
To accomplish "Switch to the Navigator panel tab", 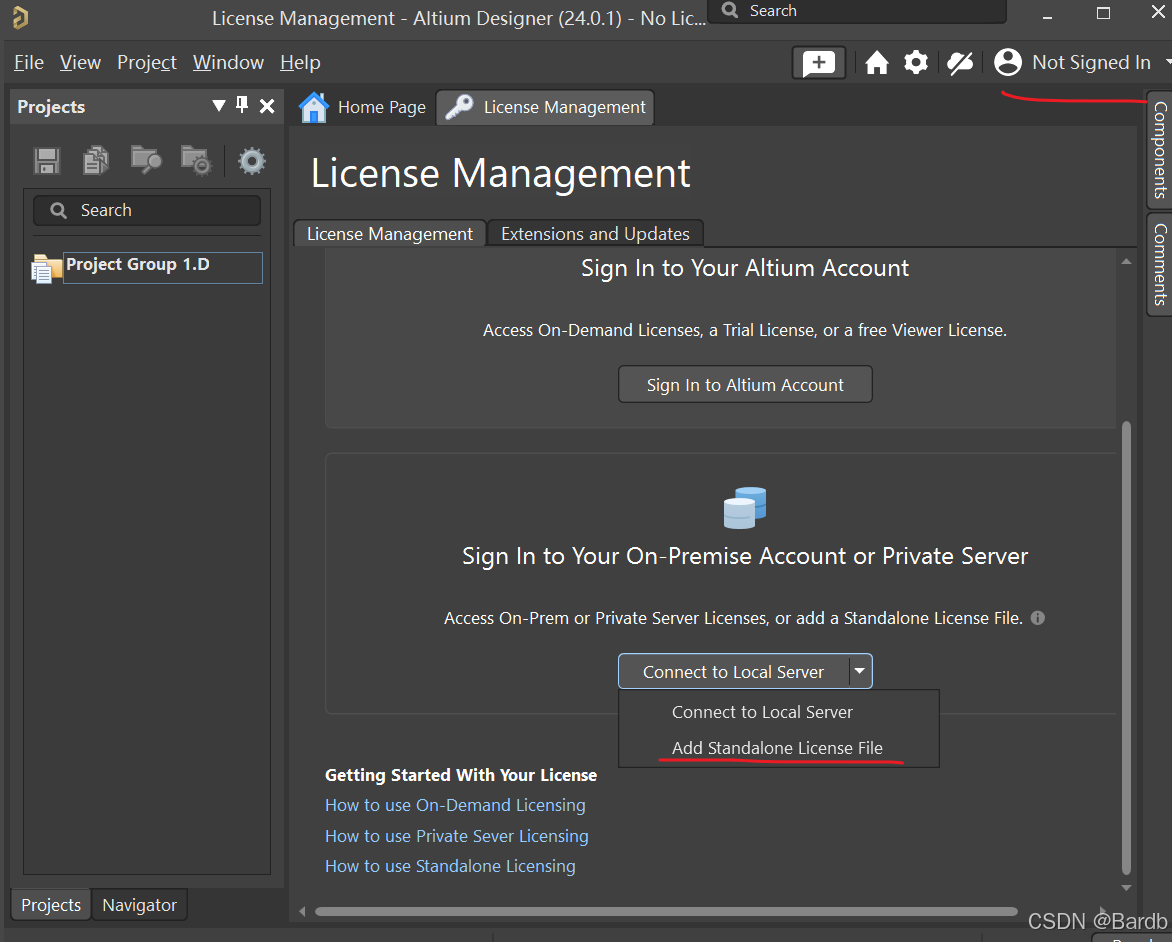I will [x=139, y=905].
